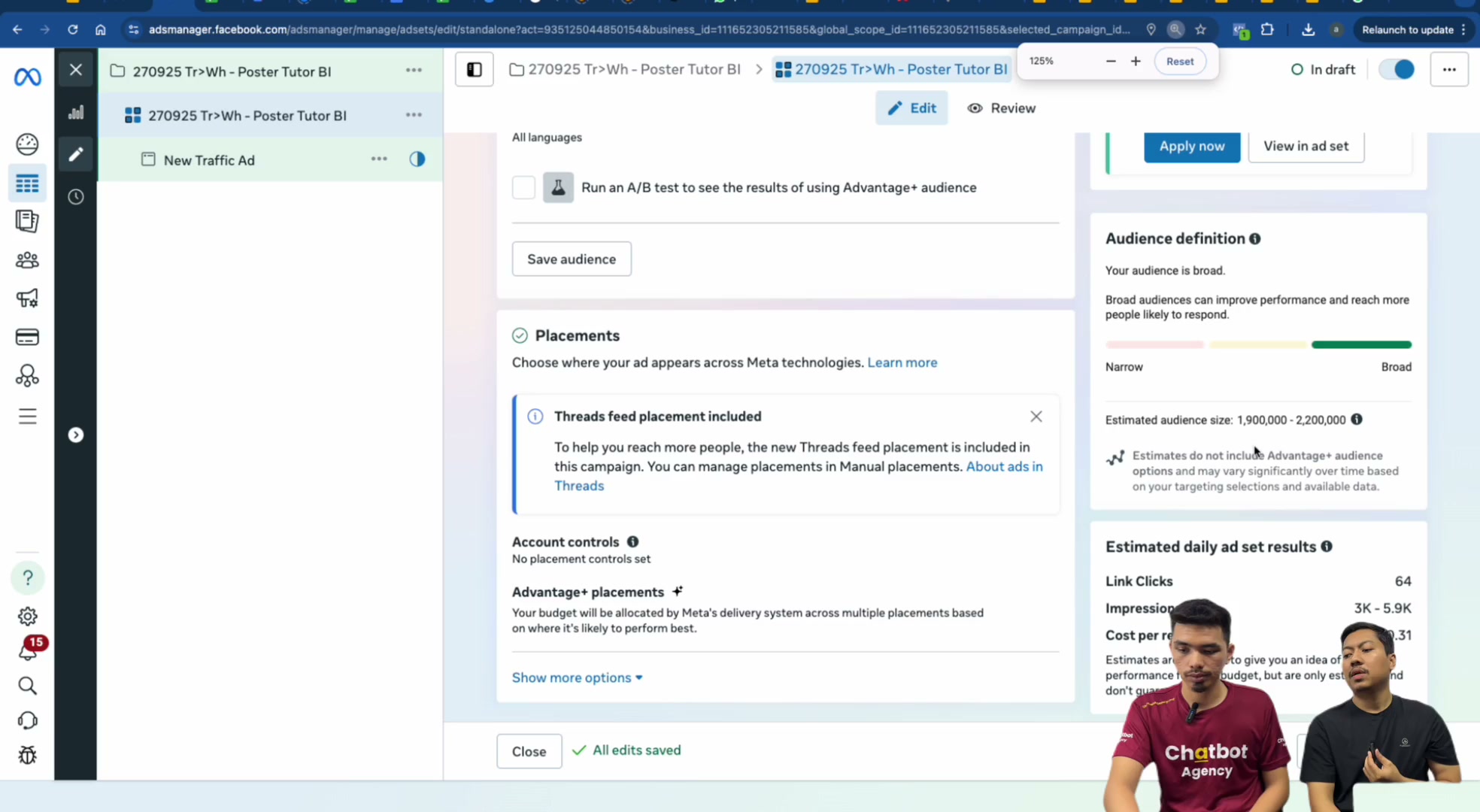Open the ad set row three-dot menu
The width and height of the screenshot is (1480, 812).
[x=414, y=115]
